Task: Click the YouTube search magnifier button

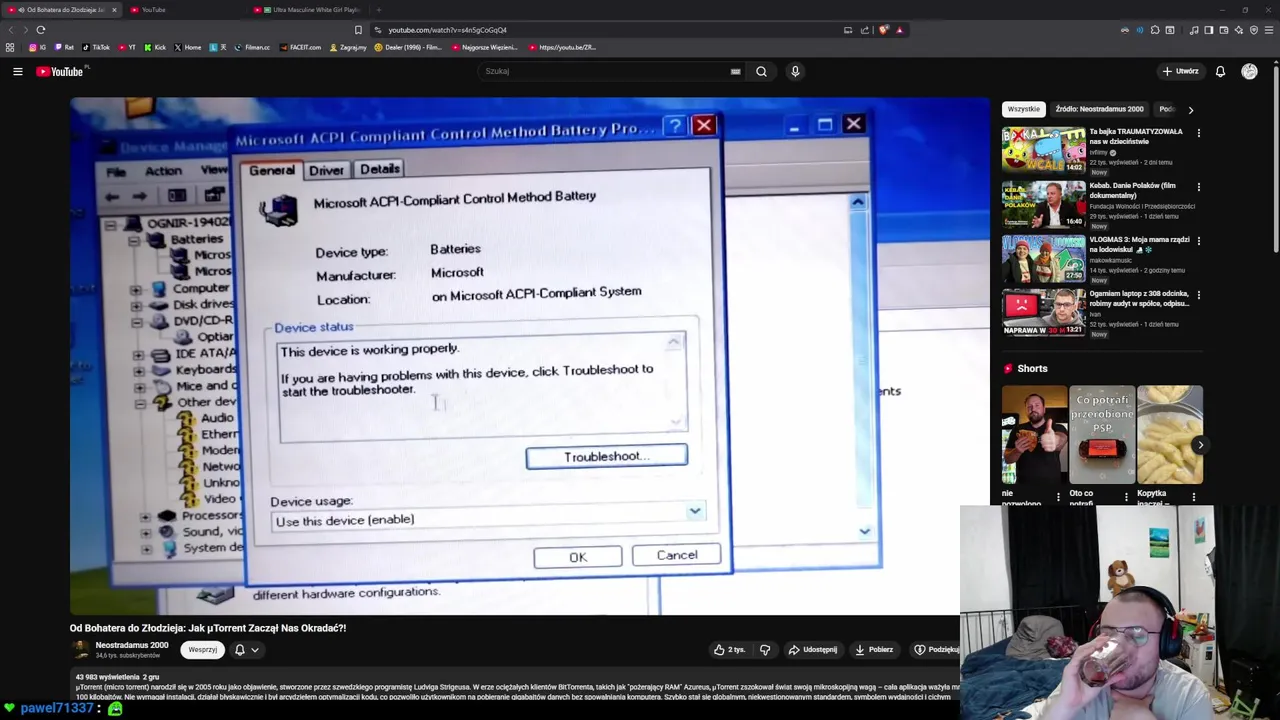Action: click(x=761, y=71)
